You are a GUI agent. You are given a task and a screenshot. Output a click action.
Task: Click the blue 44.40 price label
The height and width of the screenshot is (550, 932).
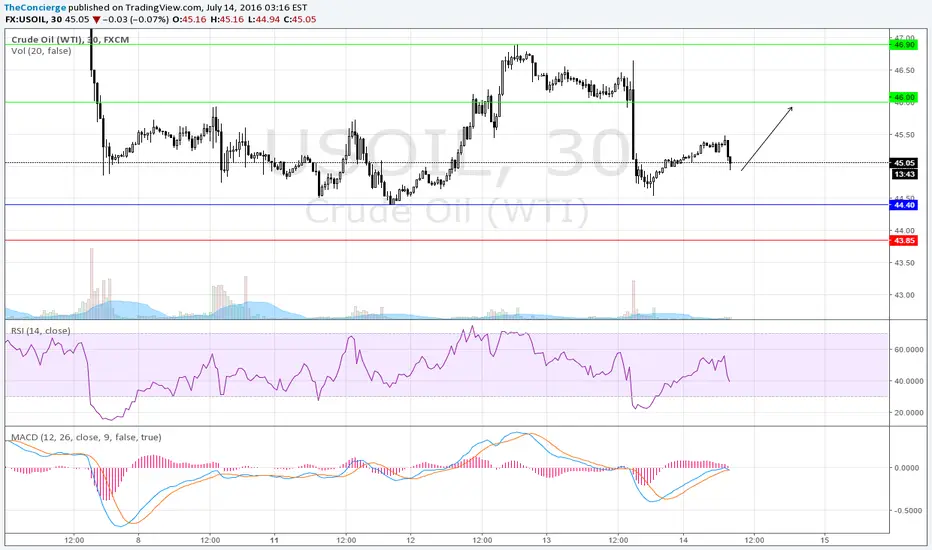904,205
